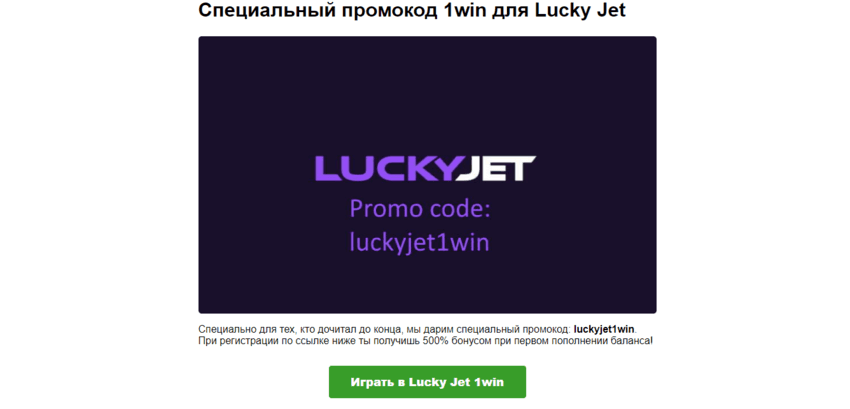Click the "500%" bonus text

point(437,341)
